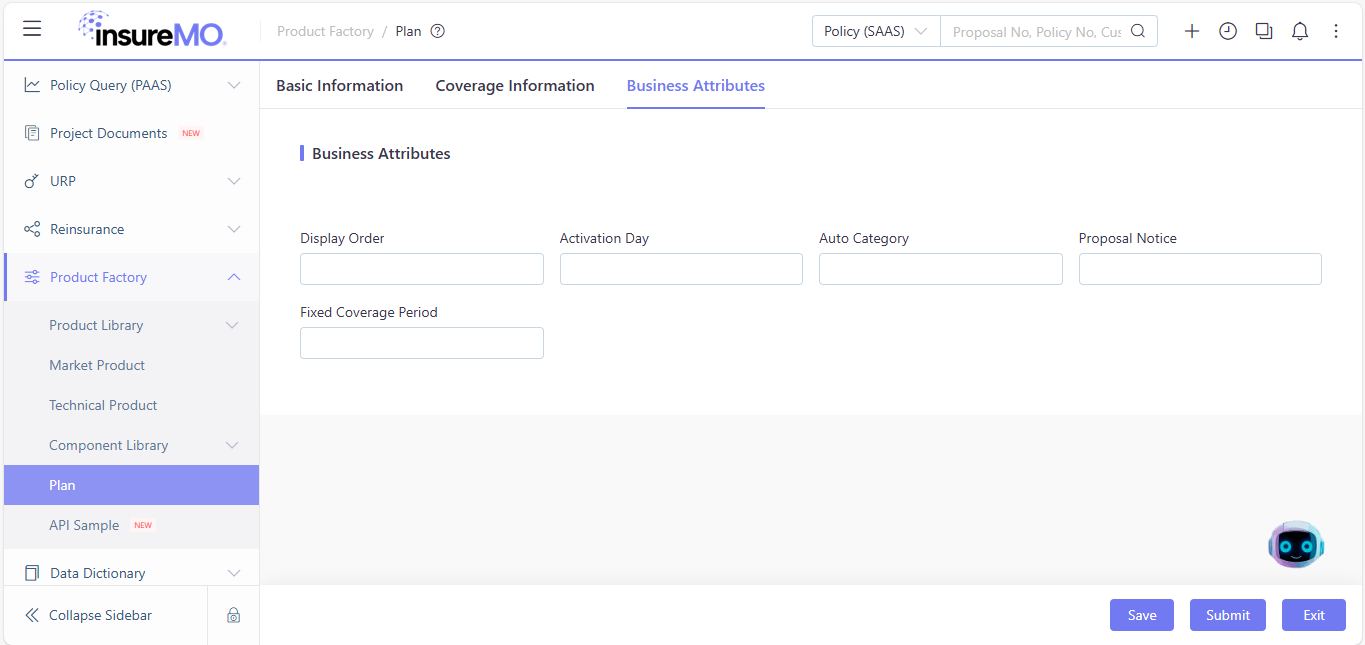Image resolution: width=1365 pixels, height=645 pixels.
Task: Switch to the Coverage Information tab
Action: (515, 86)
